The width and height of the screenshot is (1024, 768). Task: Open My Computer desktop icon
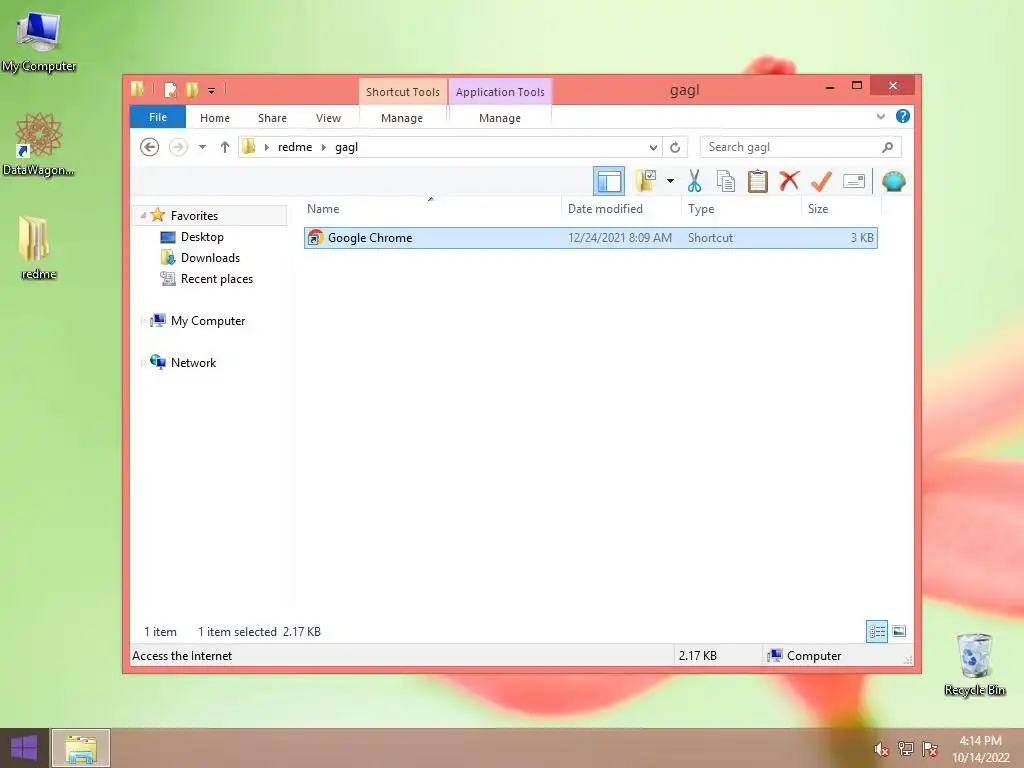point(39,42)
